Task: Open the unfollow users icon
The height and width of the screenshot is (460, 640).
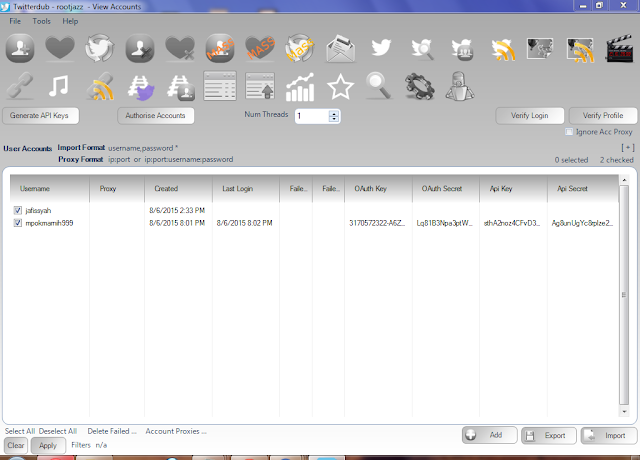Action: (x=140, y=49)
